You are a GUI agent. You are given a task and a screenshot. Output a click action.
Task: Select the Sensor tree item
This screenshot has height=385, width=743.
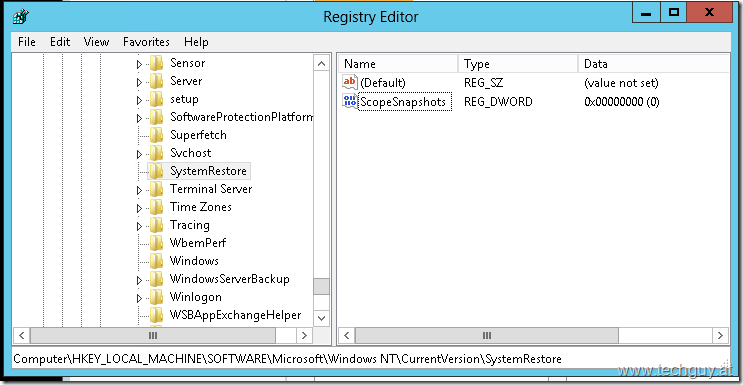tap(188, 63)
